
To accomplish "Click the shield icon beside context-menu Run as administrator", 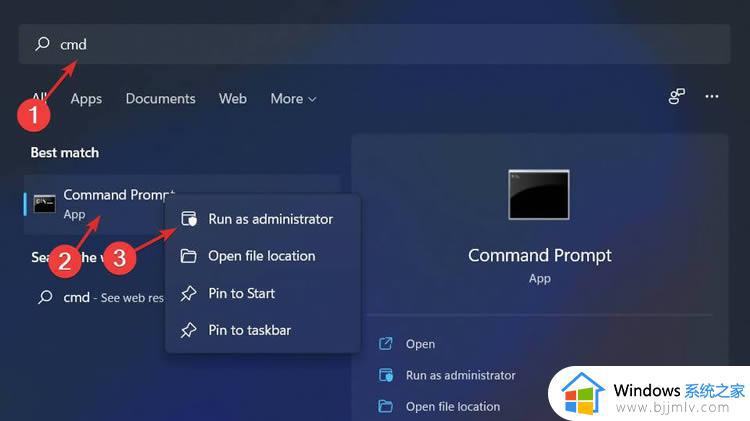I will click(188, 219).
